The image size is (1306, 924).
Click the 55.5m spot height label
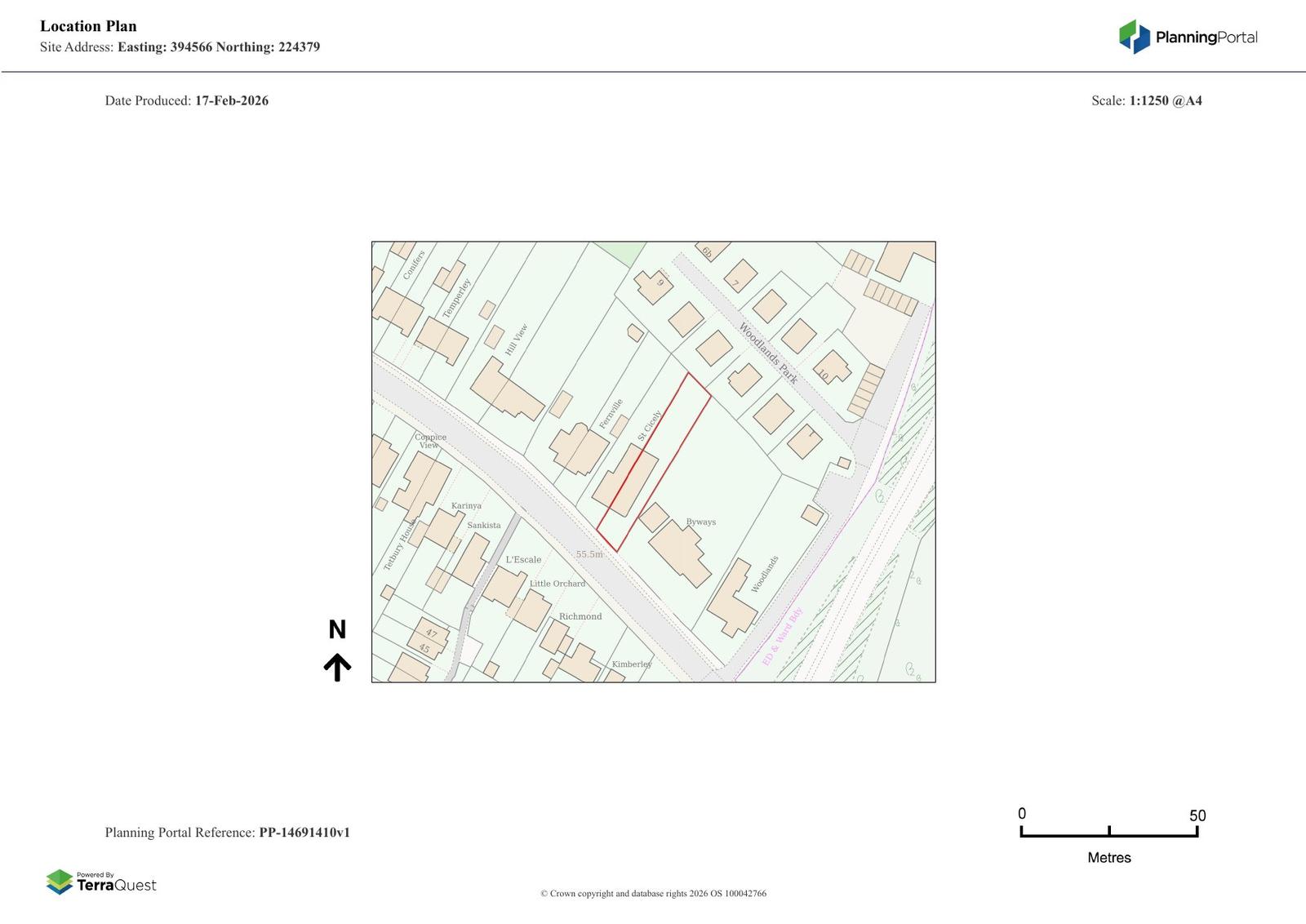(x=589, y=554)
